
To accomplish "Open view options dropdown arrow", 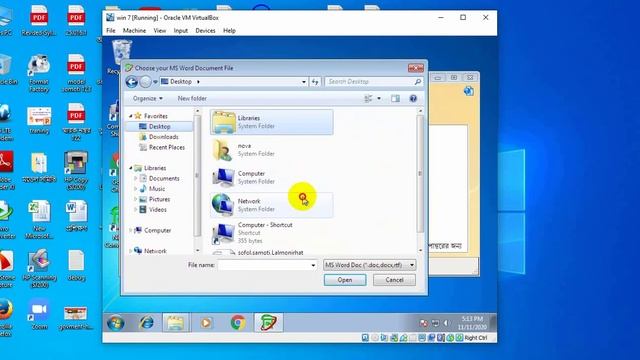I will [x=379, y=98].
